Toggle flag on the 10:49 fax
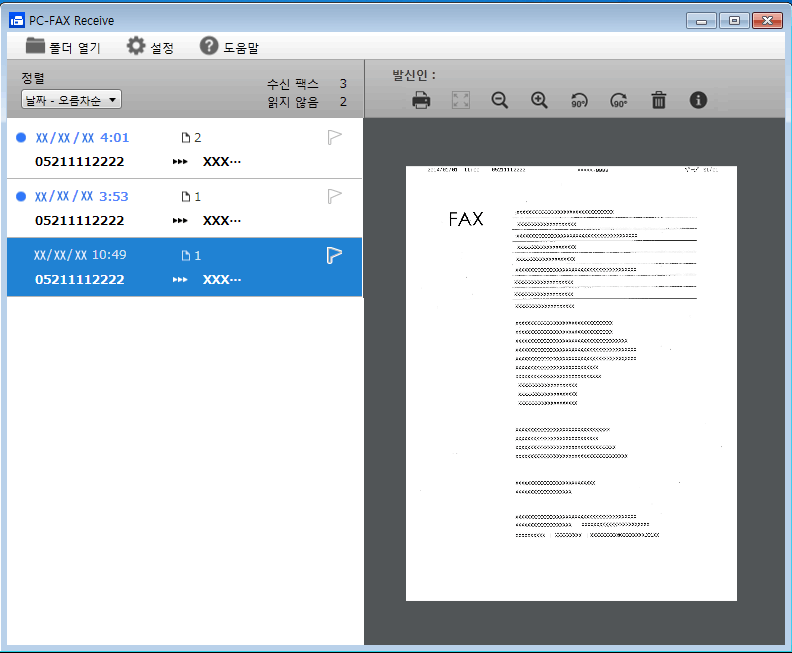The image size is (792, 653). click(x=334, y=256)
